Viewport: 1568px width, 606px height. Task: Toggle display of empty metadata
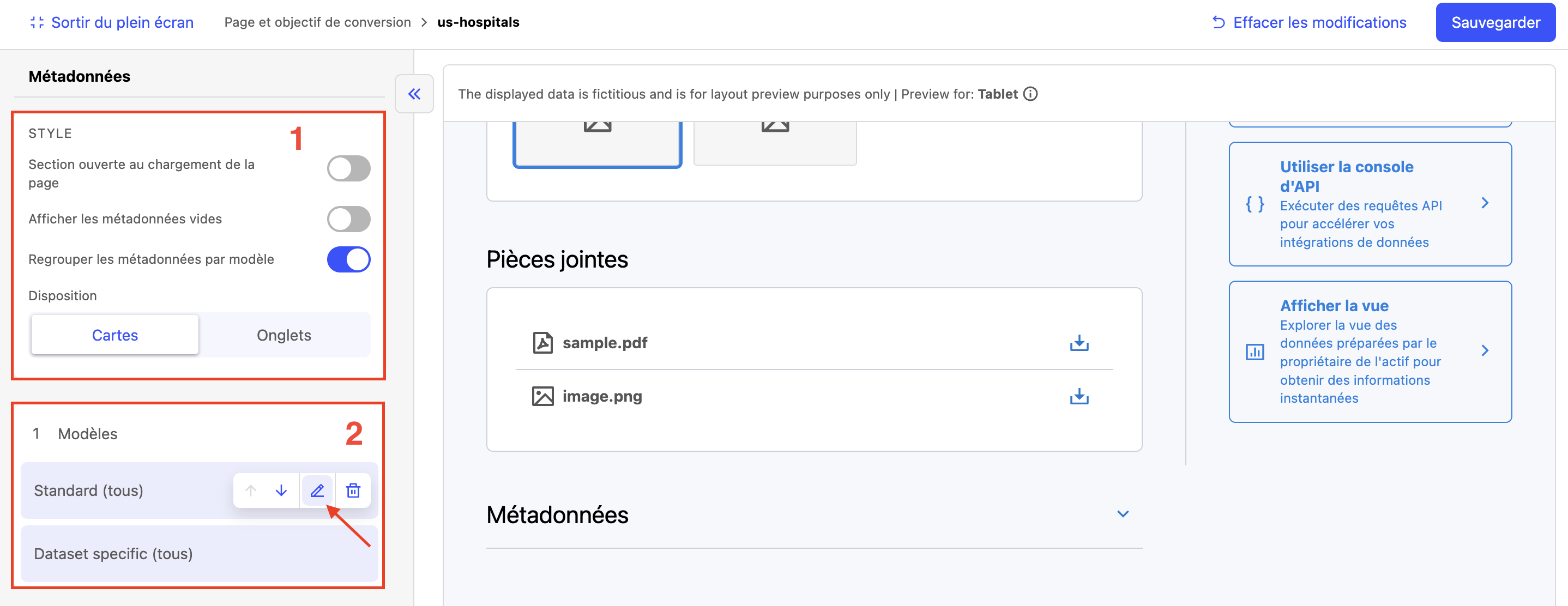(x=349, y=219)
